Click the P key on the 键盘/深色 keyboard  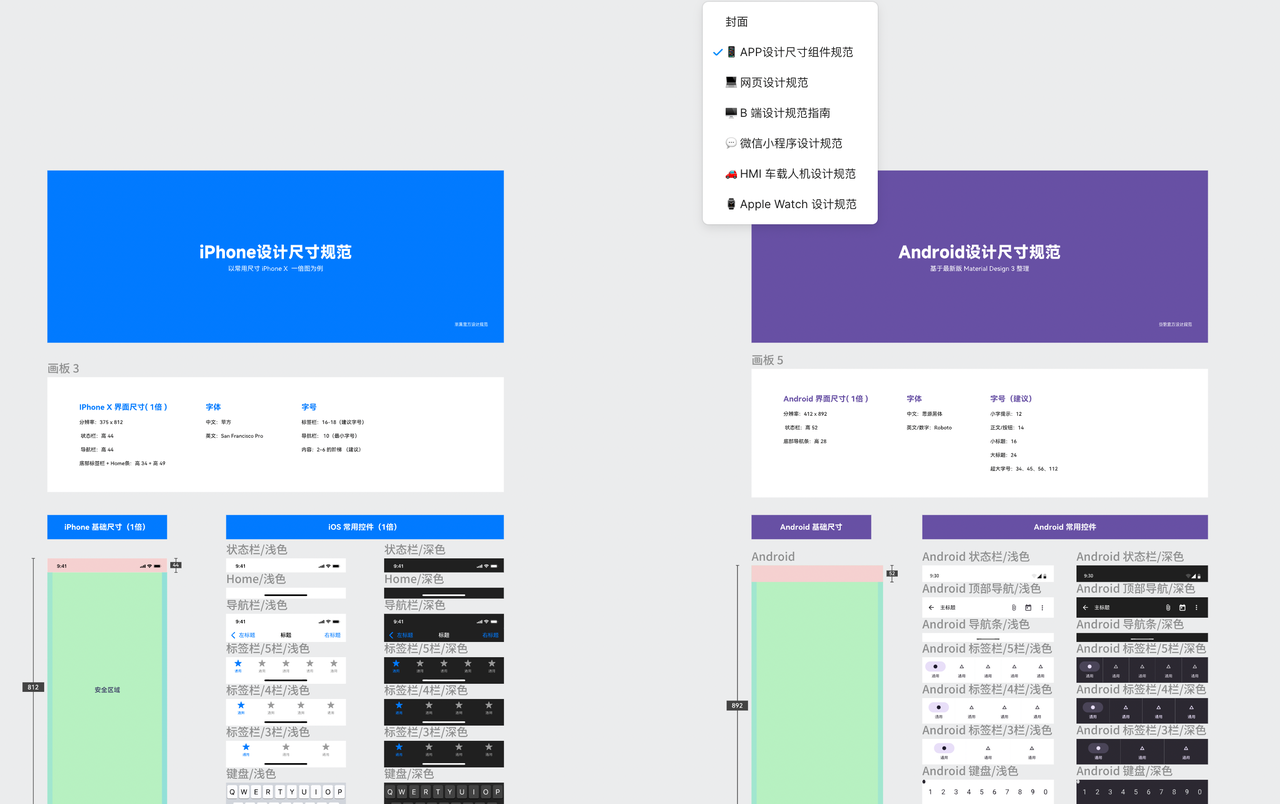498,792
